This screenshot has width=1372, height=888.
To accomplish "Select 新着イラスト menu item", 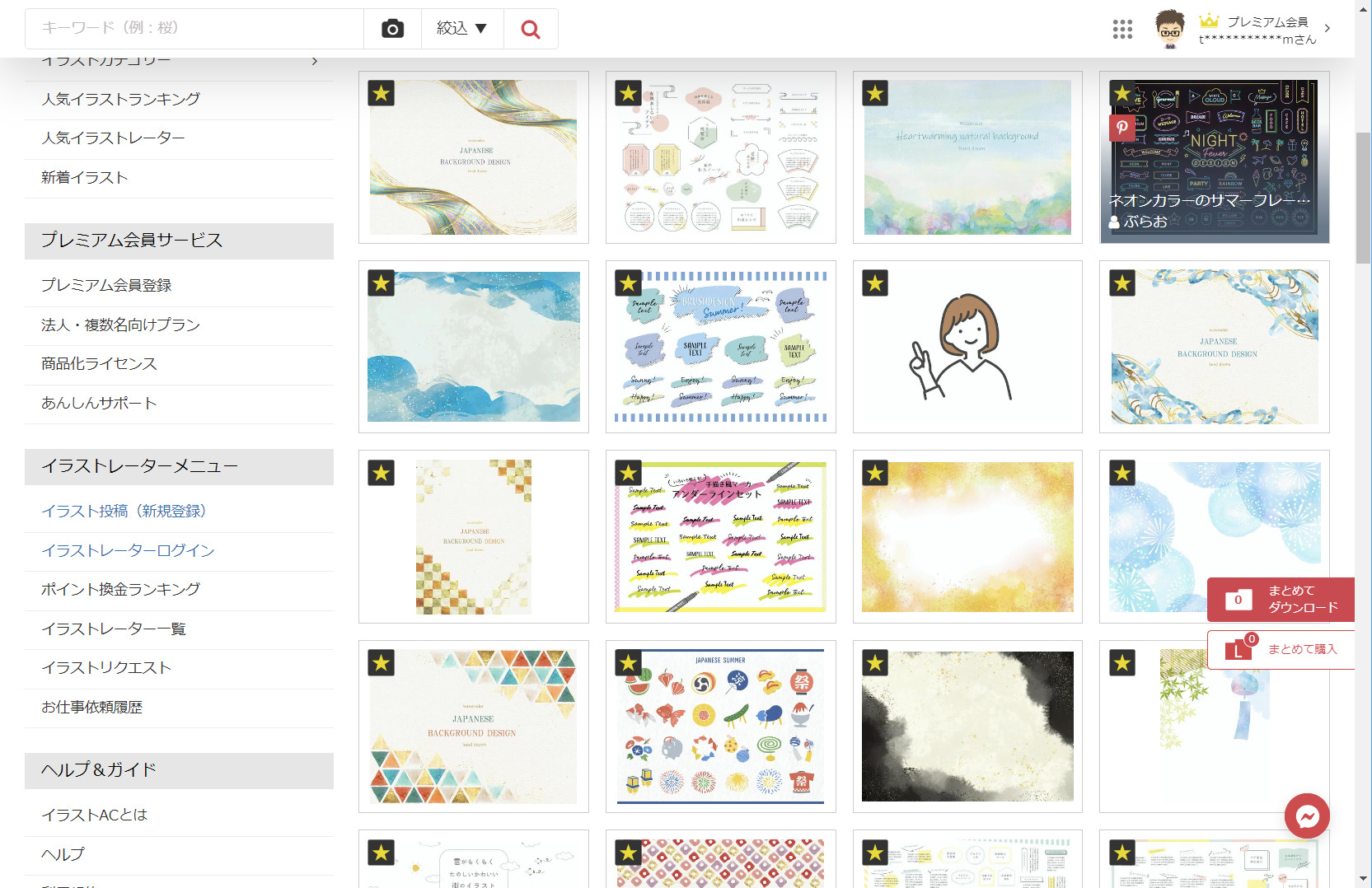I will (85, 177).
